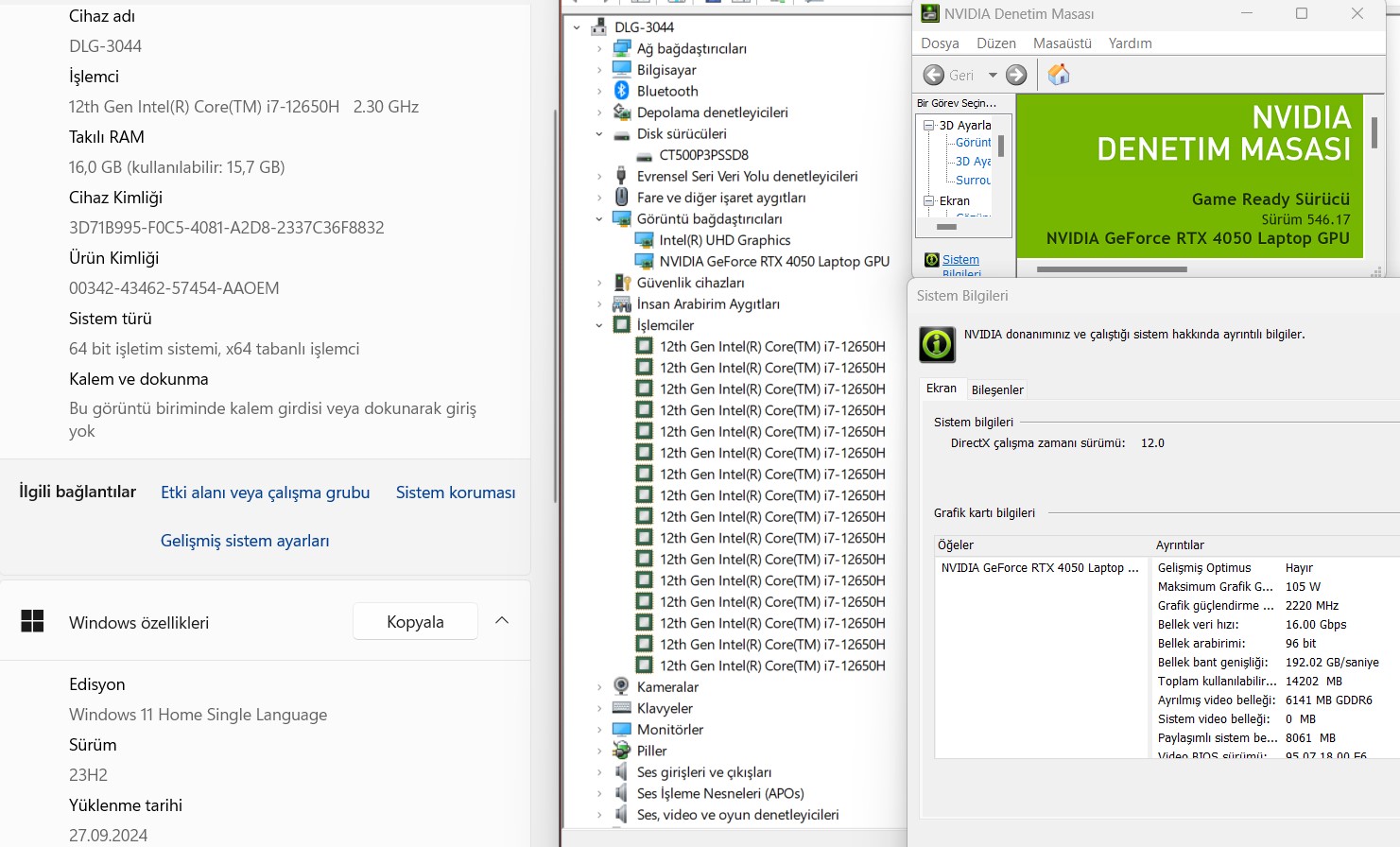The image size is (1400, 847).
Task: Open Etki alanı veya çalışma grubu link
Action: (265, 493)
